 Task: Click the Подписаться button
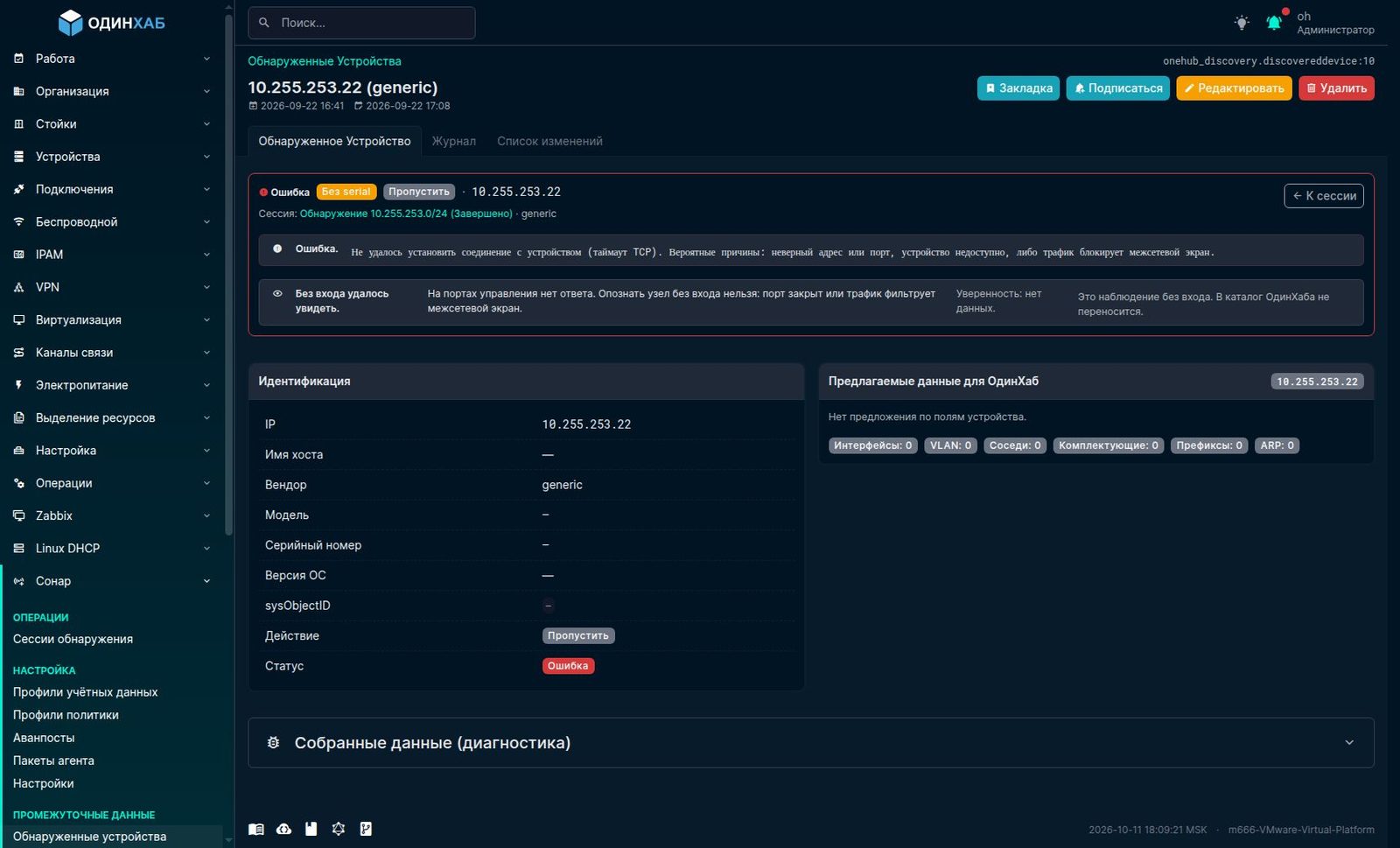point(1118,88)
